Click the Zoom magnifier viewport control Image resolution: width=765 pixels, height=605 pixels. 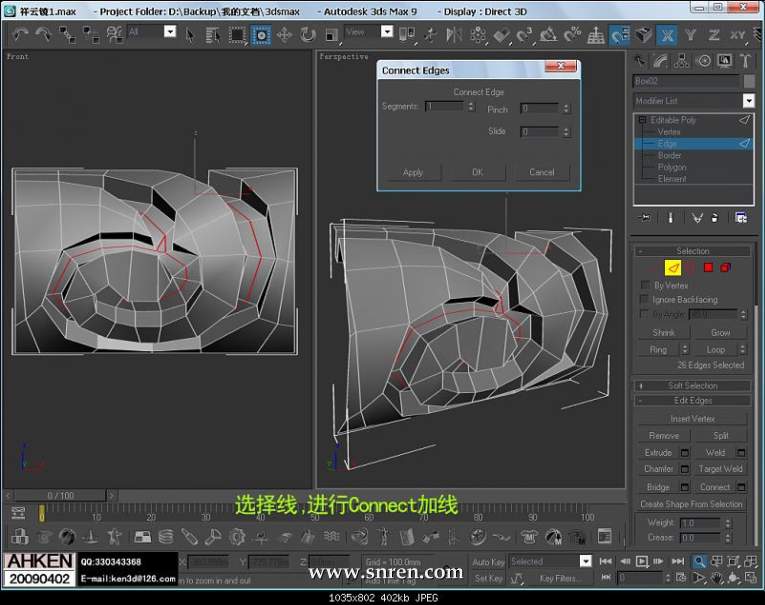(x=700, y=562)
